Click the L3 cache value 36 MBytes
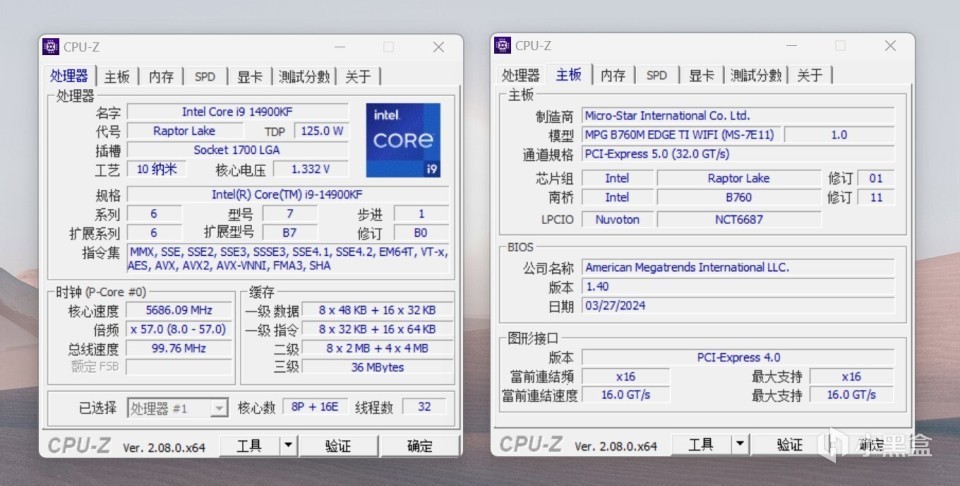Image resolution: width=960 pixels, height=486 pixels. 377,367
